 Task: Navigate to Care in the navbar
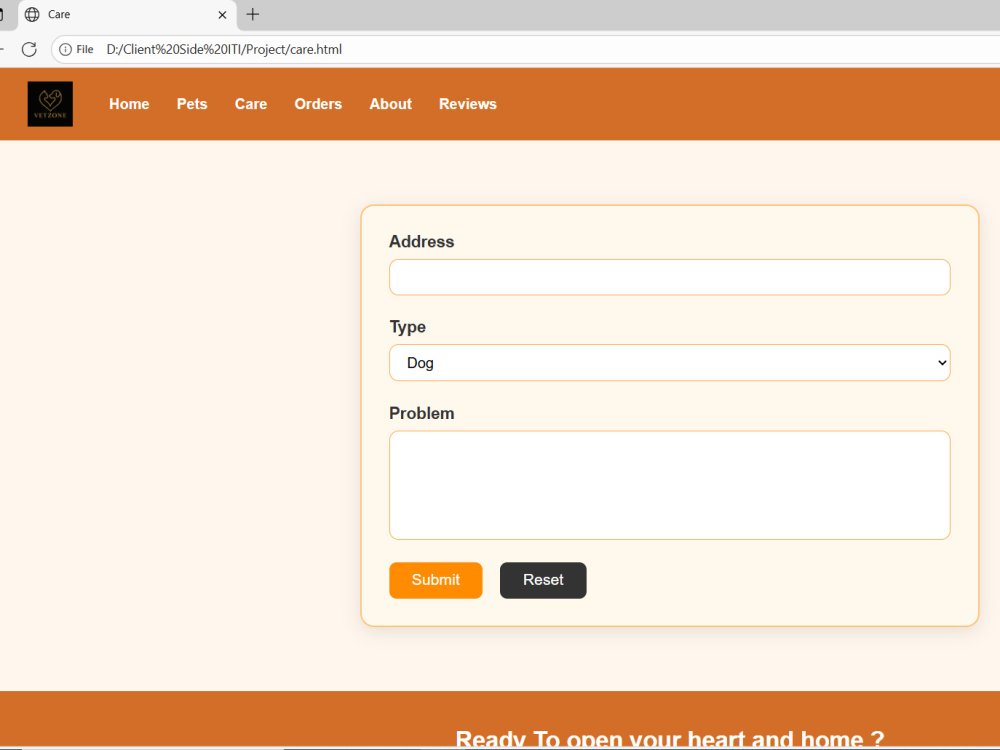coord(251,104)
